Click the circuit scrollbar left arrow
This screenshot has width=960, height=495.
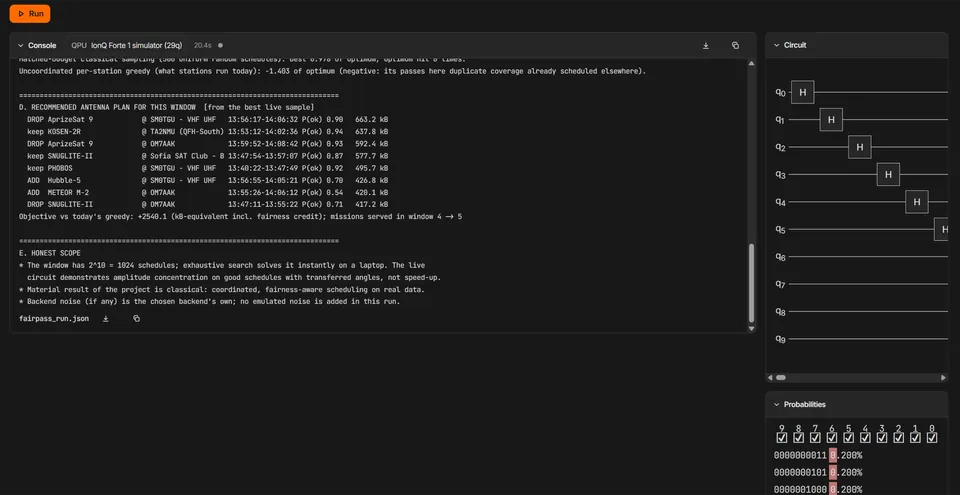(x=771, y=377)
